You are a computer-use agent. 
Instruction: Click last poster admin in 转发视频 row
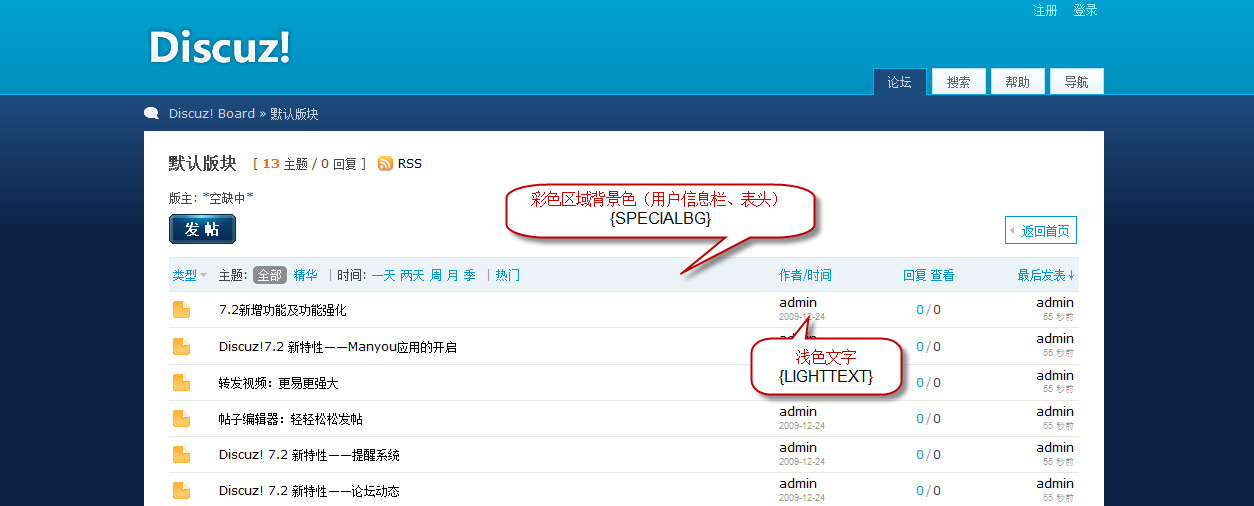coord(1055,376)
